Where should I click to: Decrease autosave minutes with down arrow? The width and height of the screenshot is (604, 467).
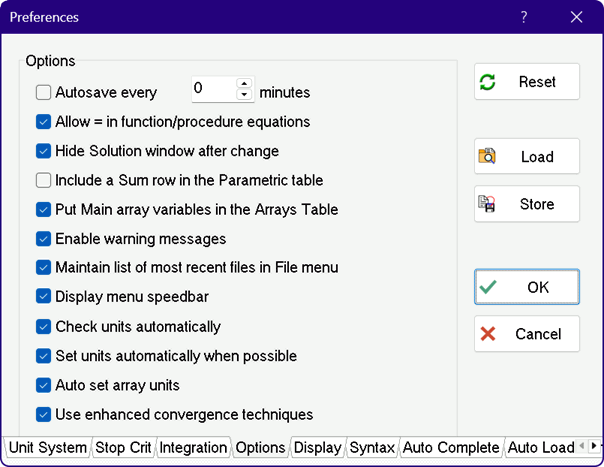pyautogui.click(x=244, y=96)
